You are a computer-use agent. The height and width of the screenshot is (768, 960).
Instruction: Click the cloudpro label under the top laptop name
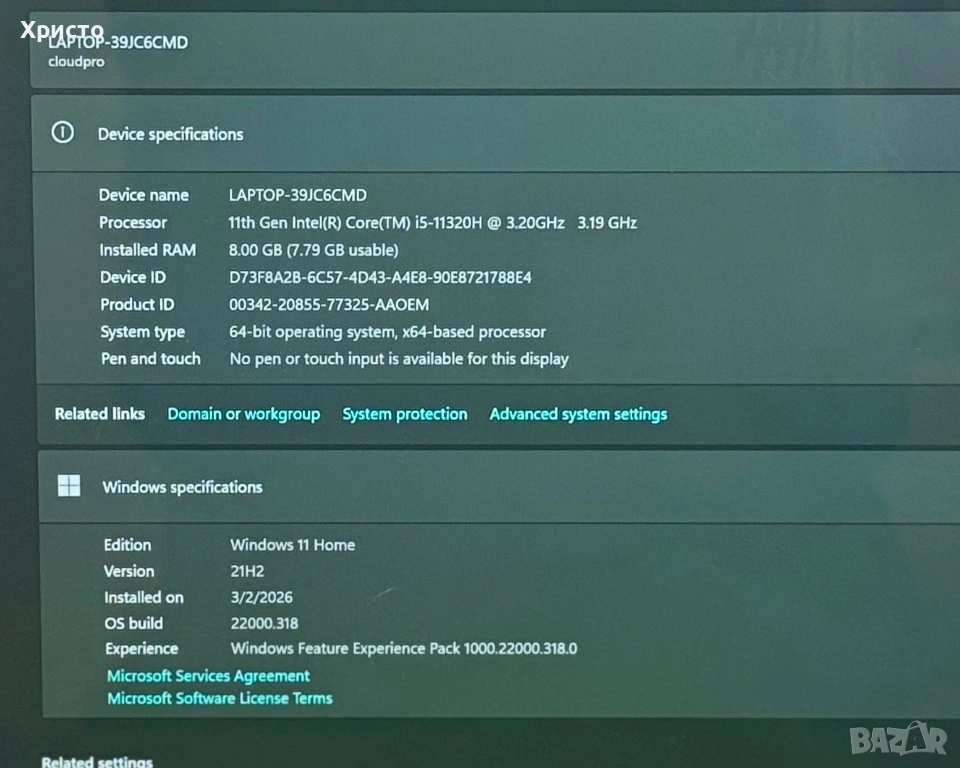pyautogui.click(x=76, y=62)
